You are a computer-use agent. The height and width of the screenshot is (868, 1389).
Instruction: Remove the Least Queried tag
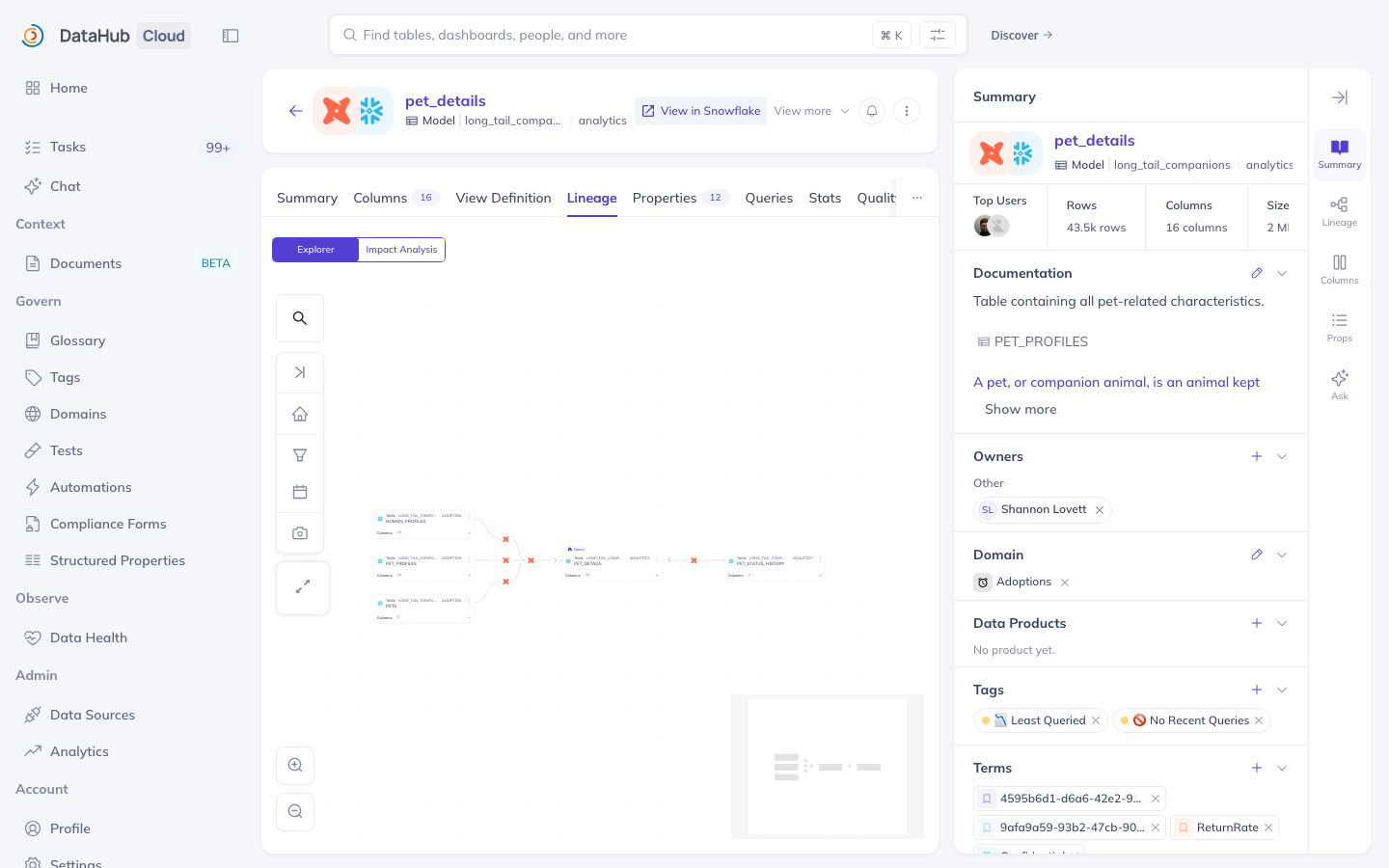1096,720
